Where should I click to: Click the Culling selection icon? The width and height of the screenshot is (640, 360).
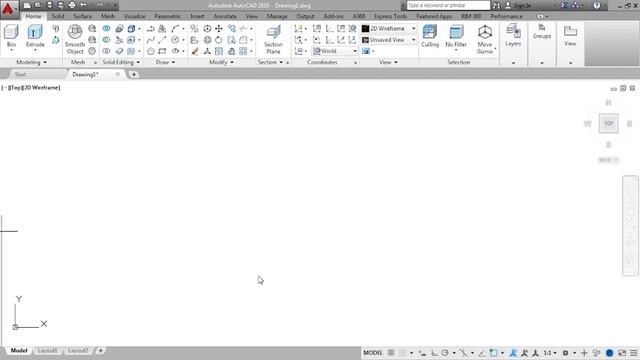[x=430, y=36]
